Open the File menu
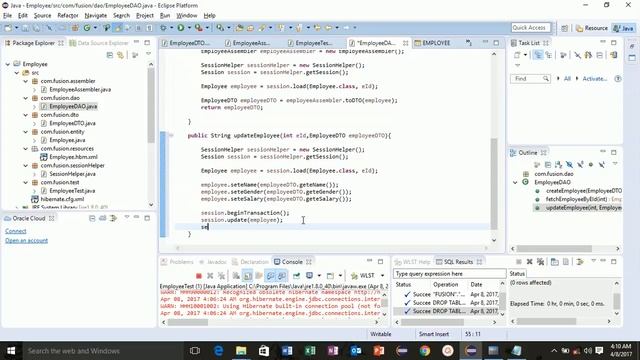This screenshot has width=640, height=360. 7,16
